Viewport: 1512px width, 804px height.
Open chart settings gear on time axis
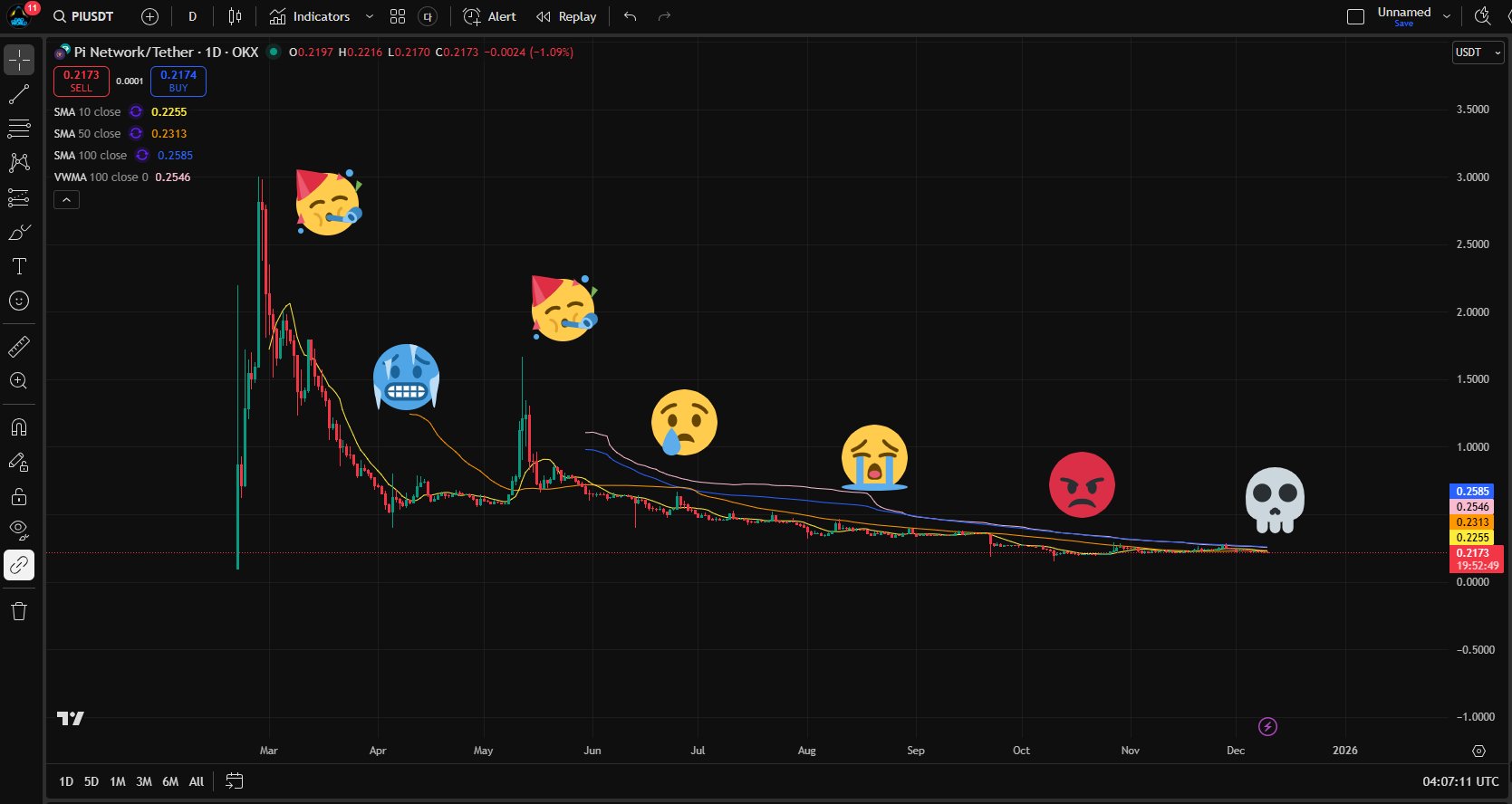tap(1478, 751)
